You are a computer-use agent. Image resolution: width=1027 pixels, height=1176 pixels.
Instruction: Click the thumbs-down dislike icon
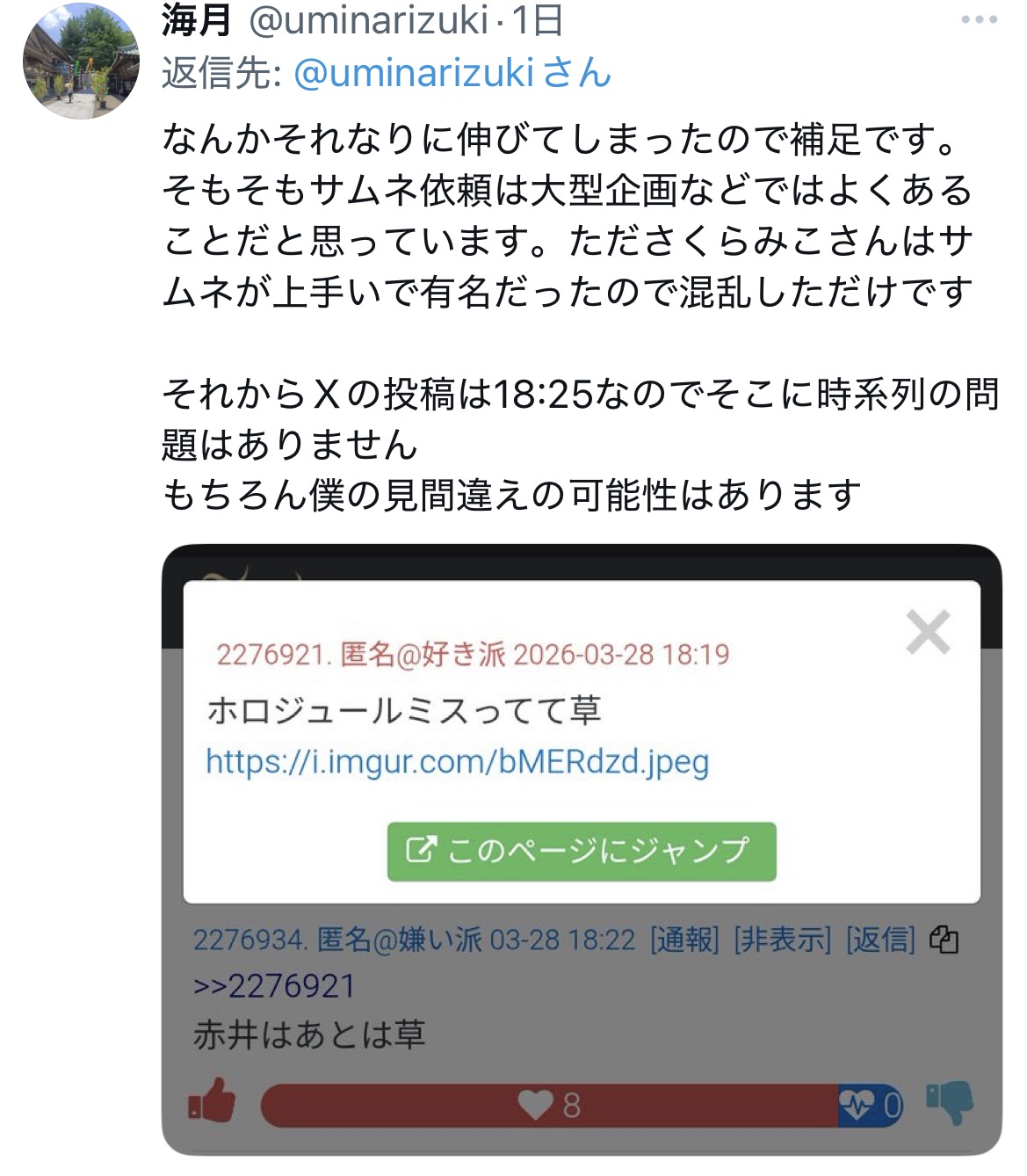pos(951,1103)
